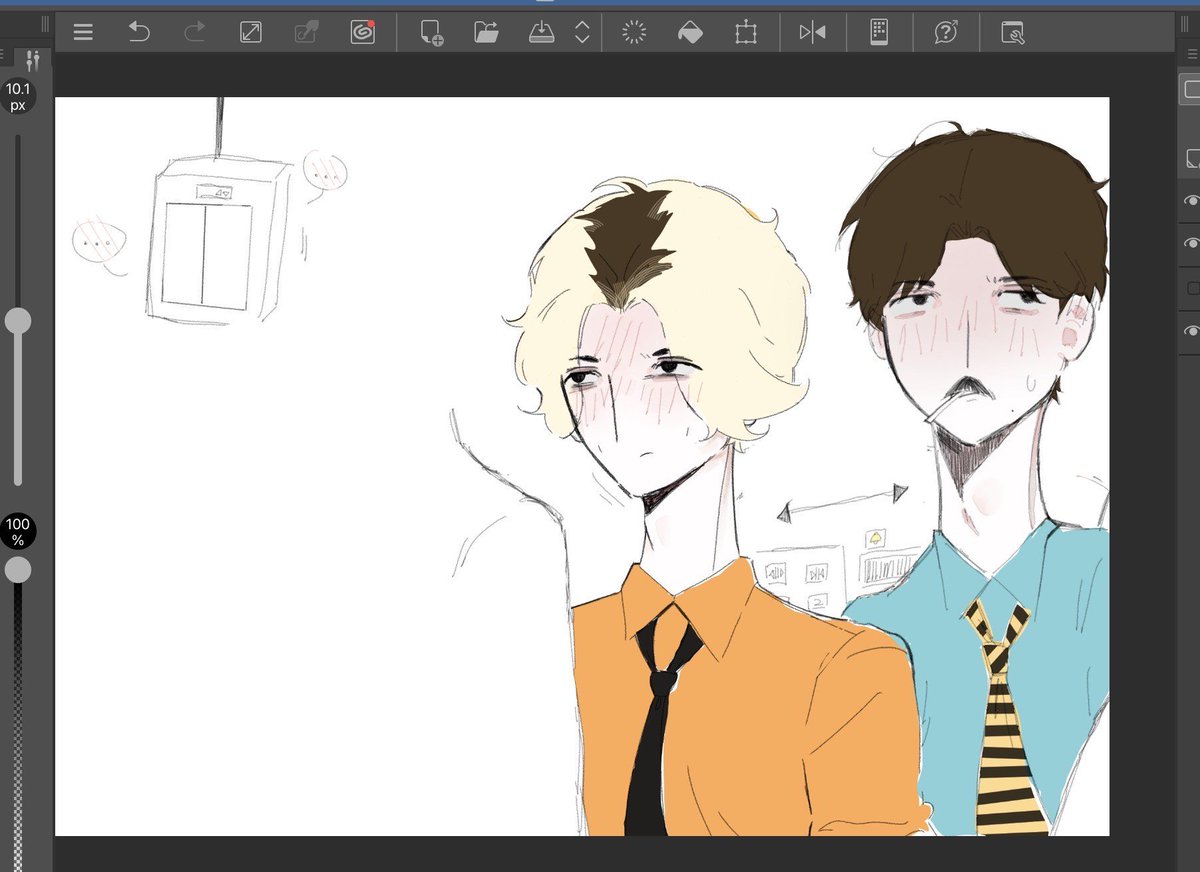Click the disabled eyedropper-layer icon
This screenshot has width=1200, height=872.
[306, 32]
